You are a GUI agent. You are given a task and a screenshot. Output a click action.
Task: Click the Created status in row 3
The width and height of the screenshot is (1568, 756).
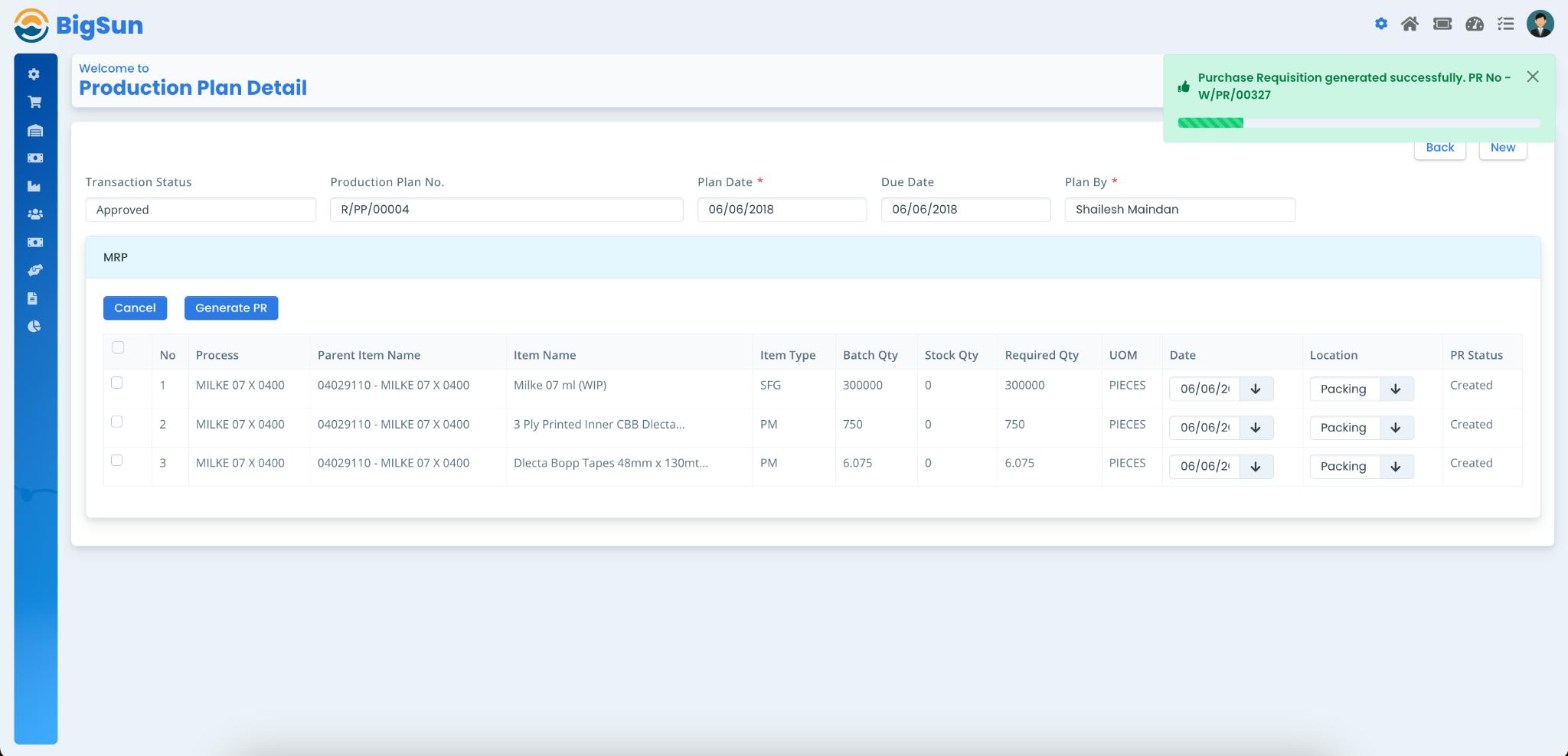point(1471,463)
